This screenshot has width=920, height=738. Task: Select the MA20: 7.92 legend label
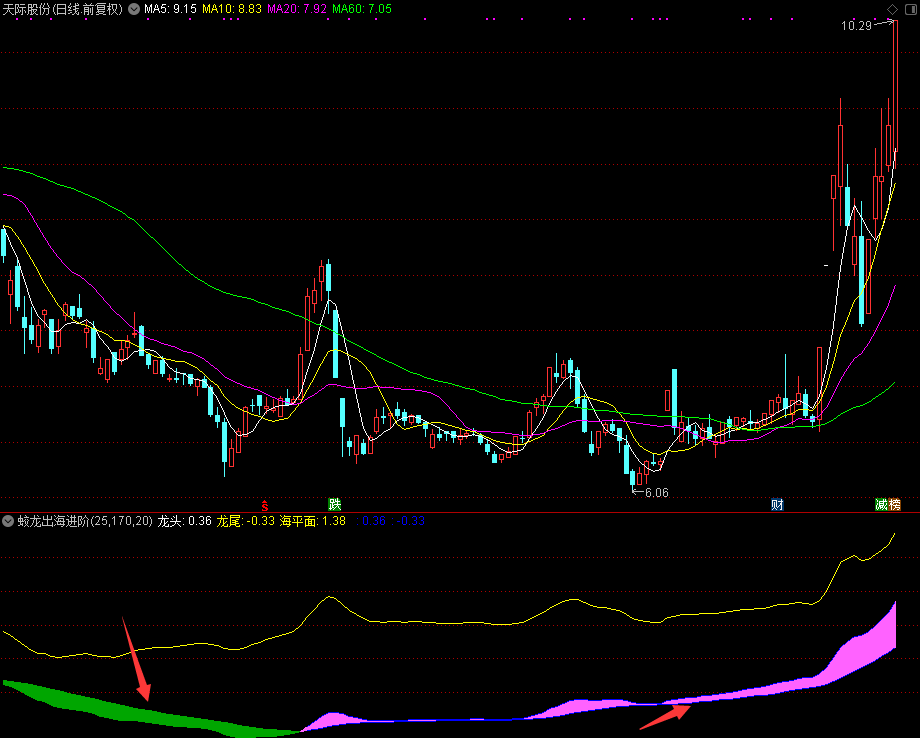click(297, 9)
